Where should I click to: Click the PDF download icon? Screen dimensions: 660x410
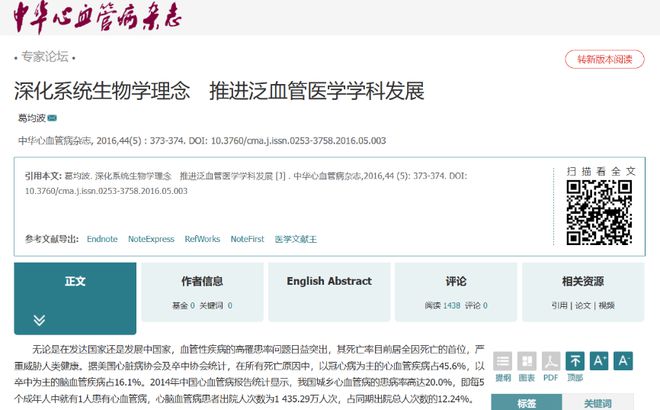(551, 361)
